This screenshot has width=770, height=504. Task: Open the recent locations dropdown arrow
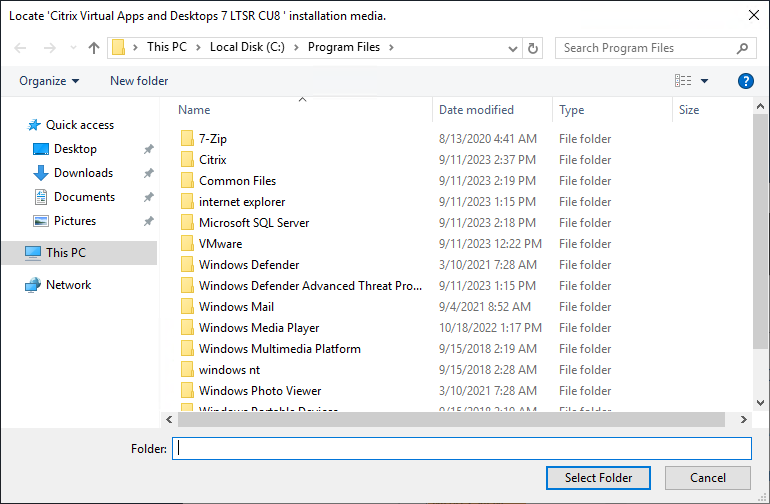pyautogui.click(x=73, y=48)
